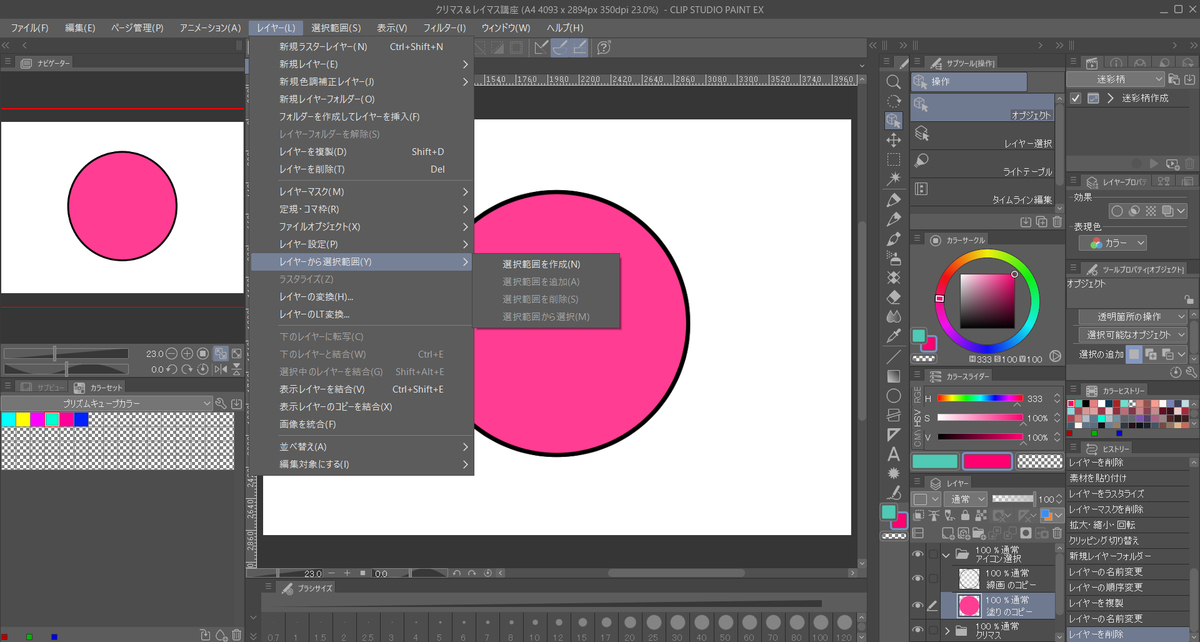
Task: Toggle checkbox for 迷彩柄作成 auto action
Action: click(1075, 98)
